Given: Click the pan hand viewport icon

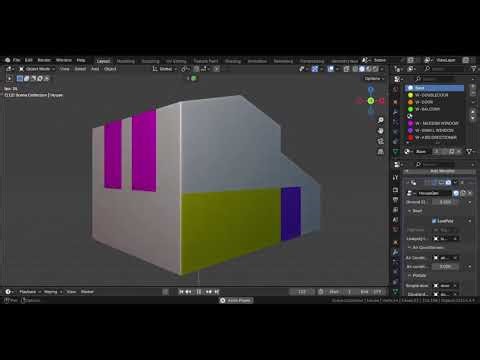Looking at the screenshot, I should [380, 131].
